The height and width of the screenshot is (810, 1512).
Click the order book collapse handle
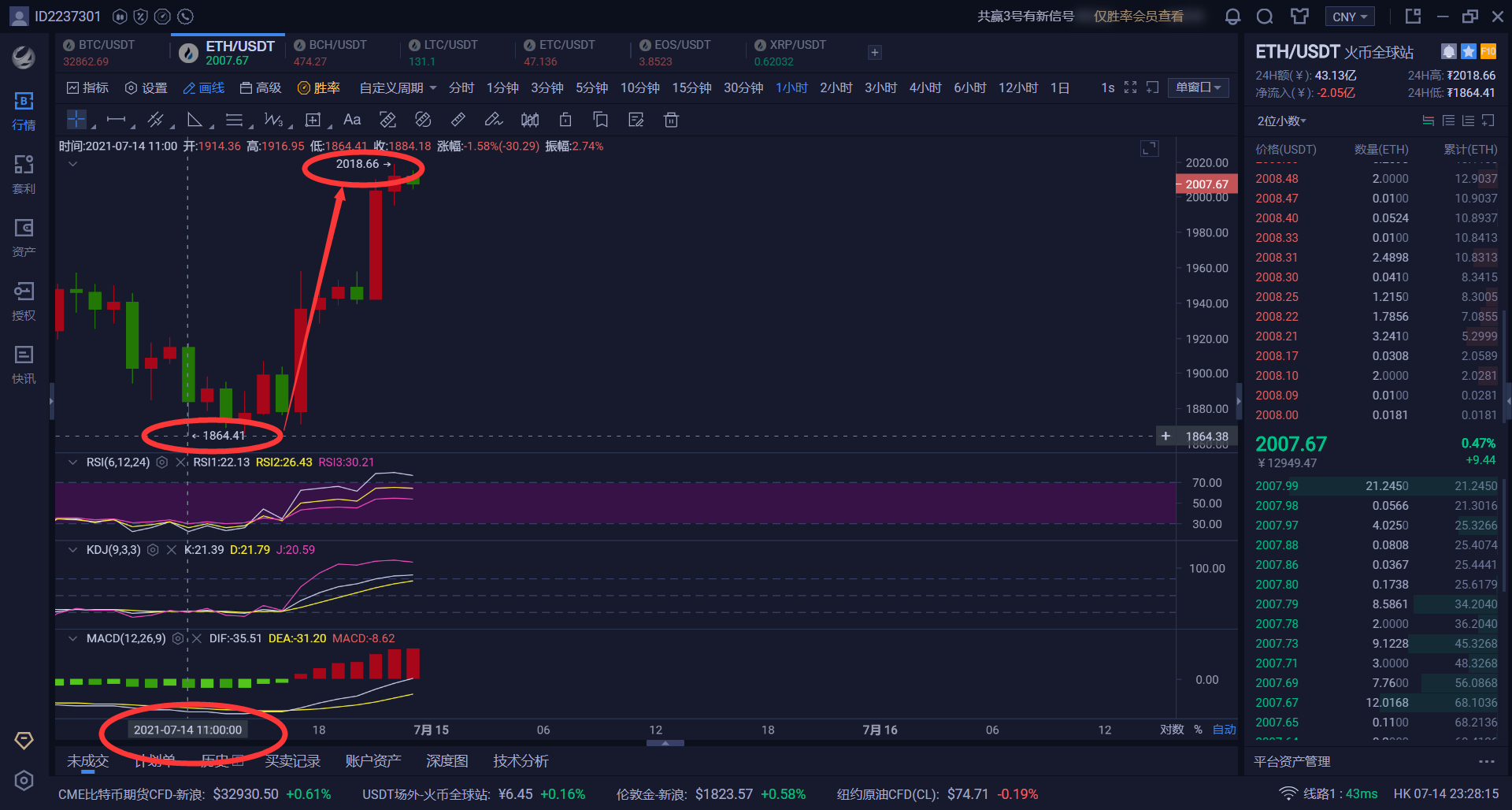[1239, 401]
